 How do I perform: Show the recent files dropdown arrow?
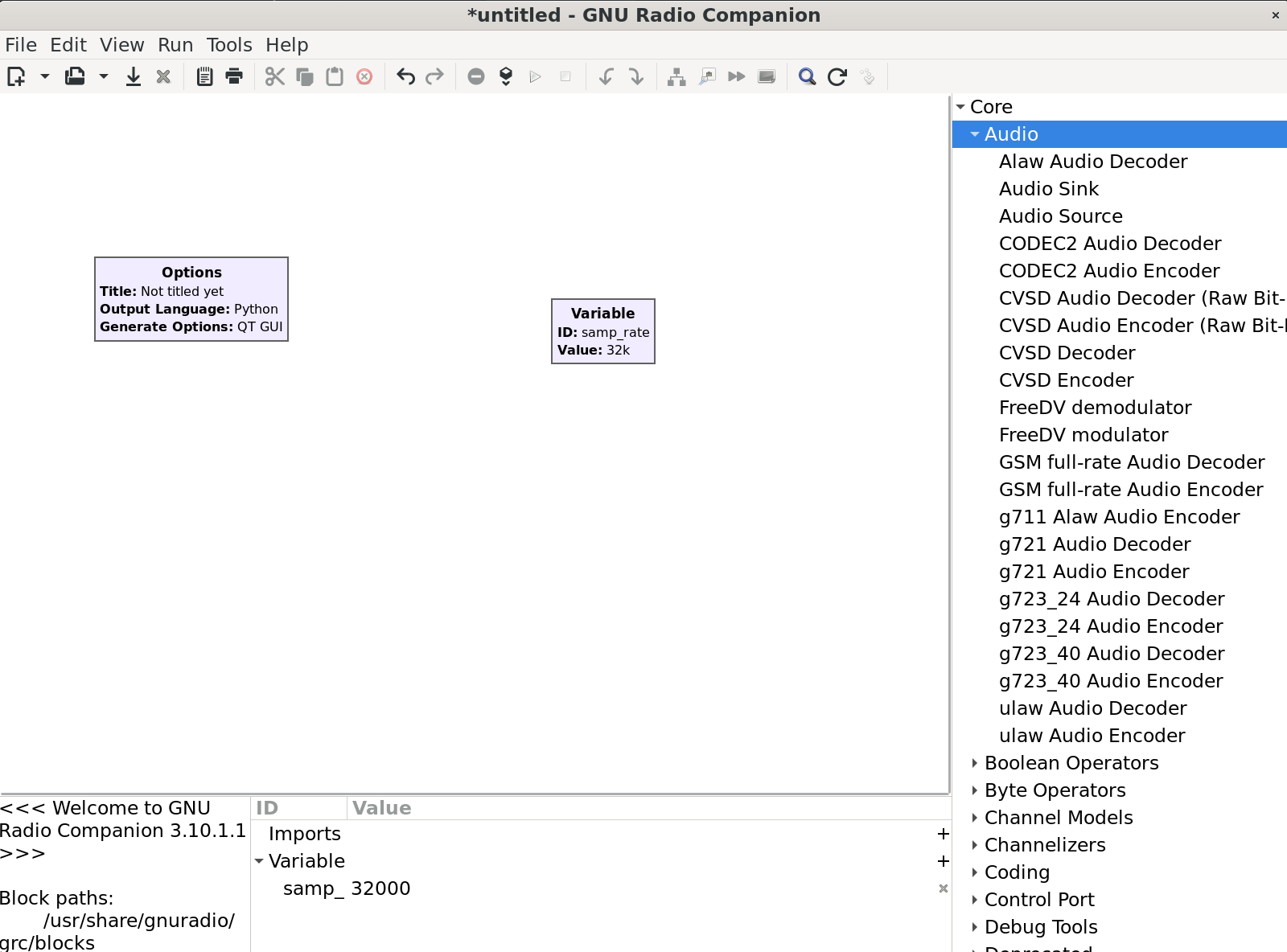[104, 76]
